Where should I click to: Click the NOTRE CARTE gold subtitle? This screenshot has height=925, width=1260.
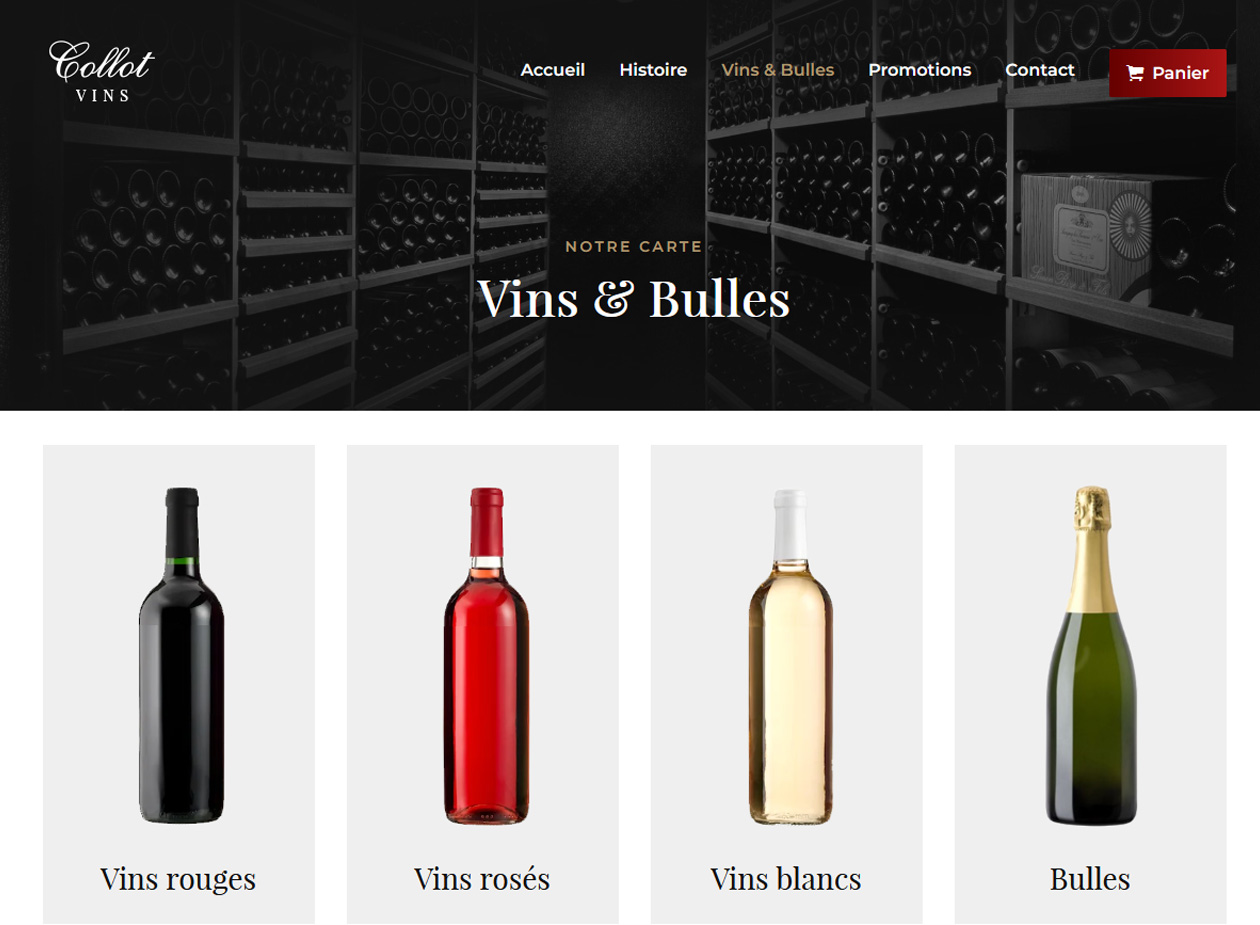634,247
